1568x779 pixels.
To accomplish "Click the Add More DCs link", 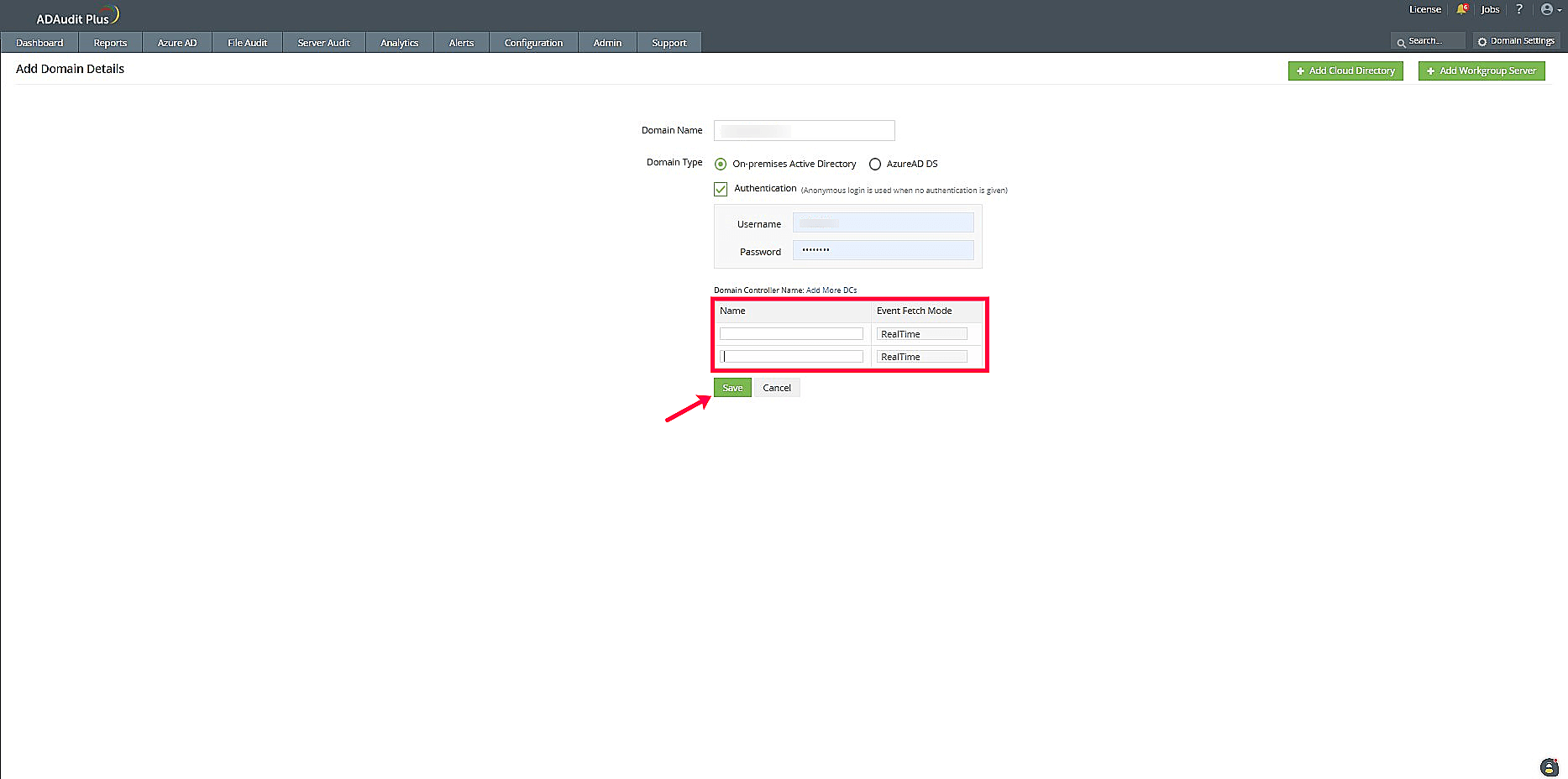I will point(831,290).
